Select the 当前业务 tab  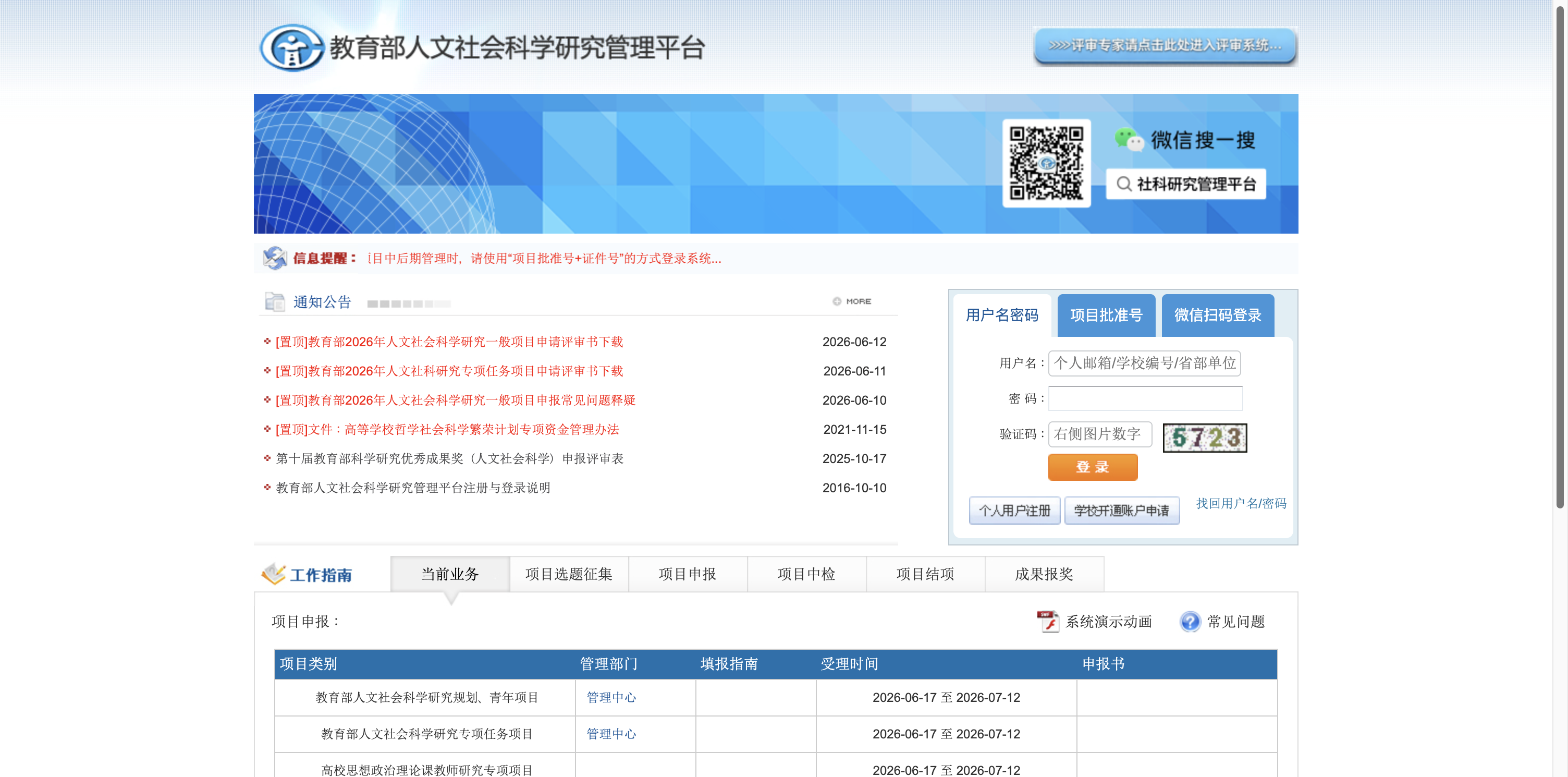tap(450, 574)
